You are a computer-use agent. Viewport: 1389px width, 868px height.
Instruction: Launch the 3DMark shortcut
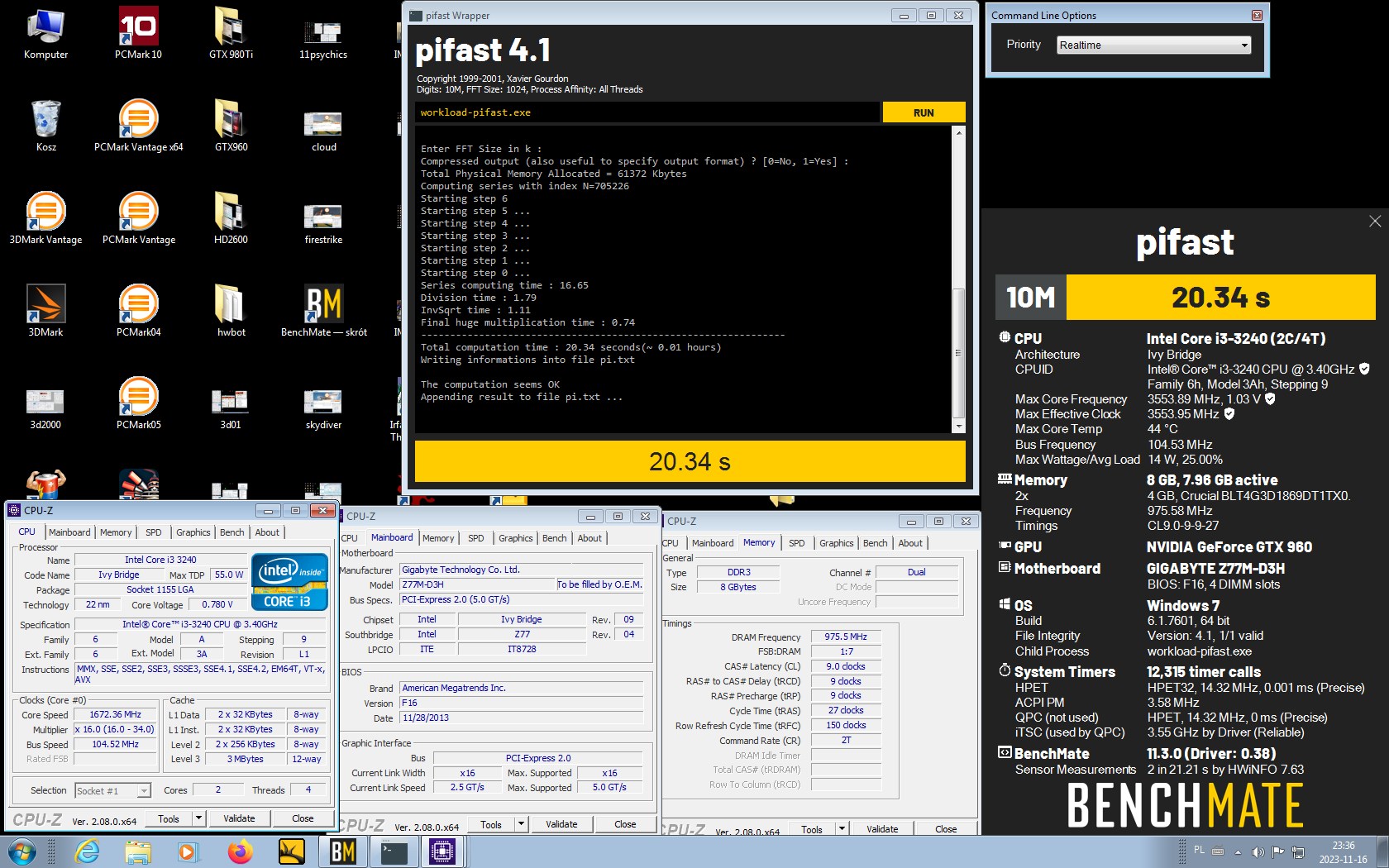[45, 311]
